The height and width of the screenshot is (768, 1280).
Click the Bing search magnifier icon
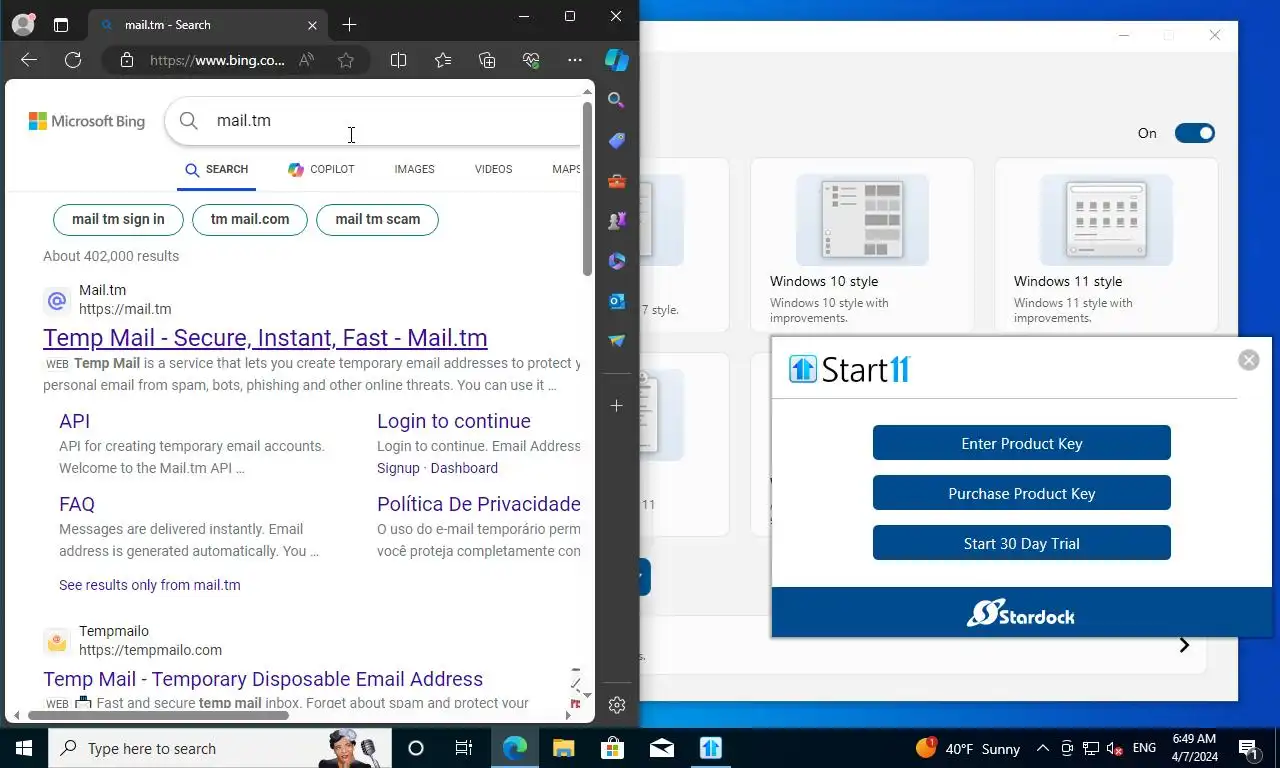pos(188,121)
